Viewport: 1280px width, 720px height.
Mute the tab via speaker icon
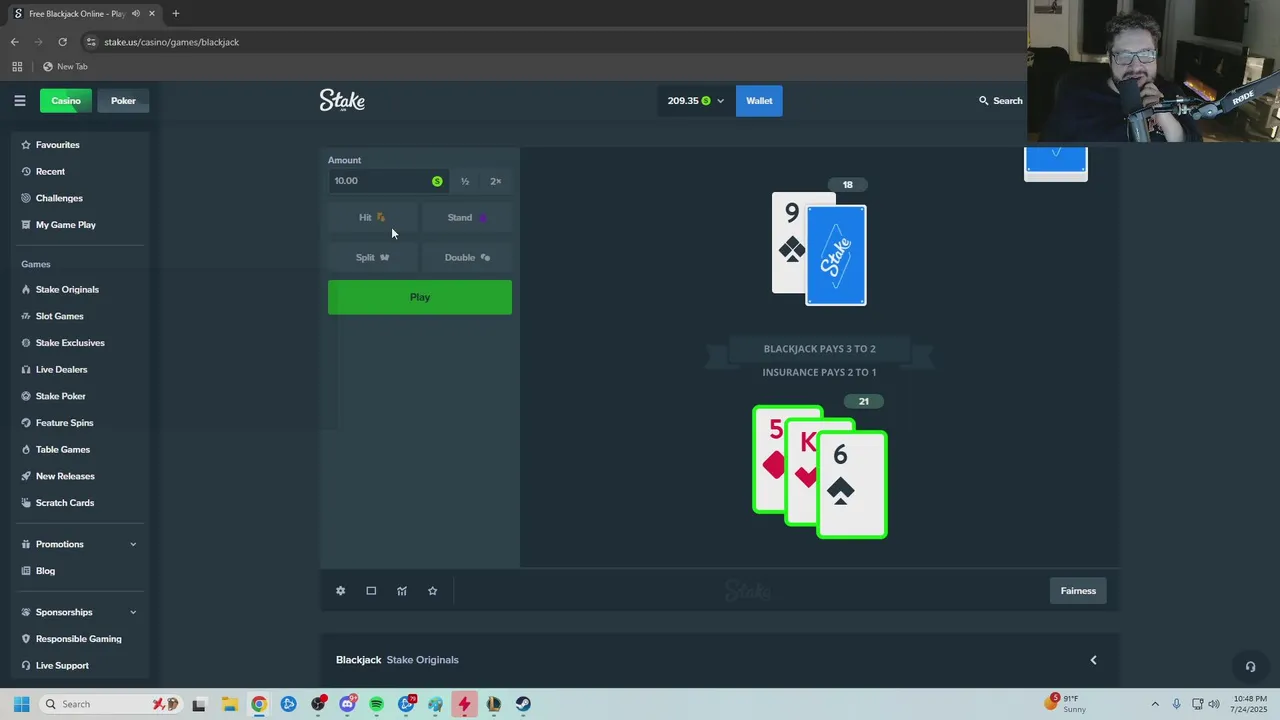[136, 13]
